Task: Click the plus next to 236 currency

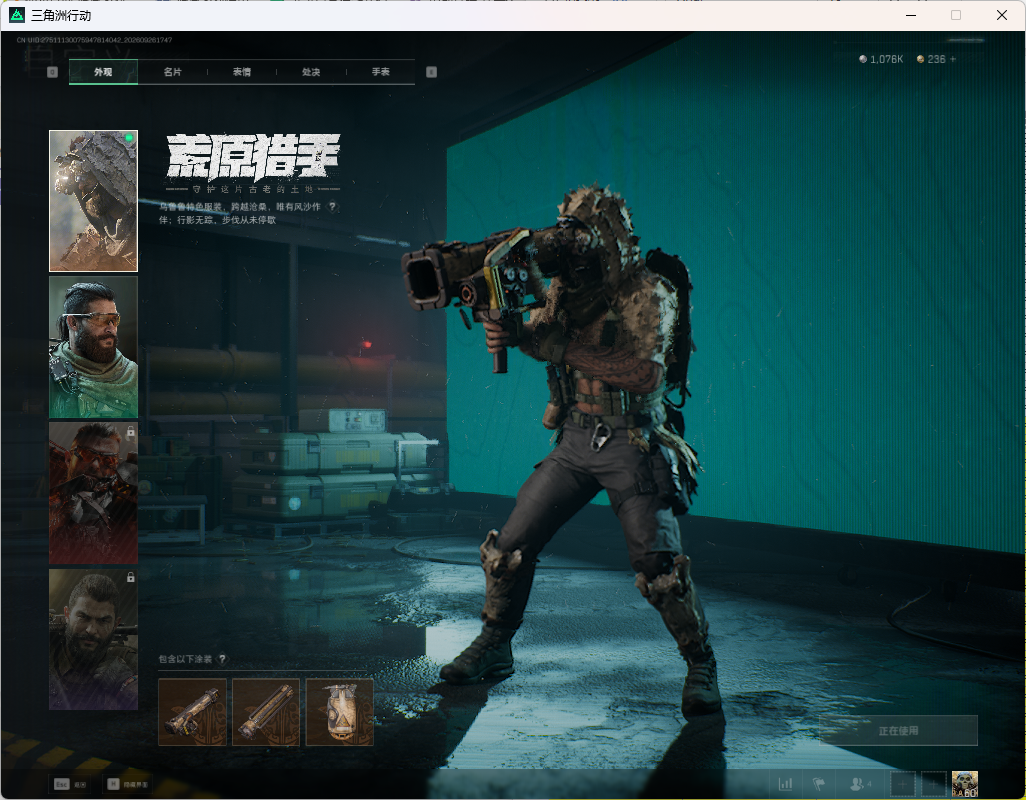Action: coord(953,59)
